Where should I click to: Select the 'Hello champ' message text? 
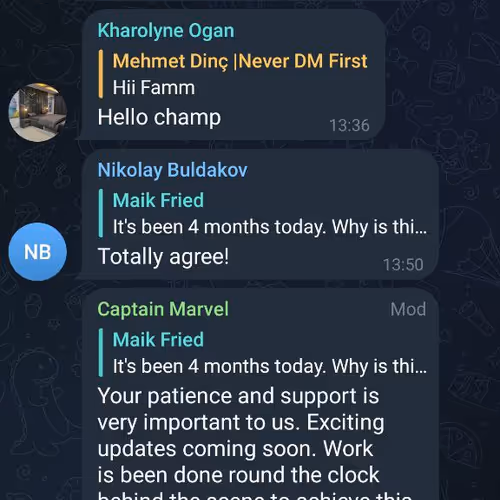click(x=159, y=117)
